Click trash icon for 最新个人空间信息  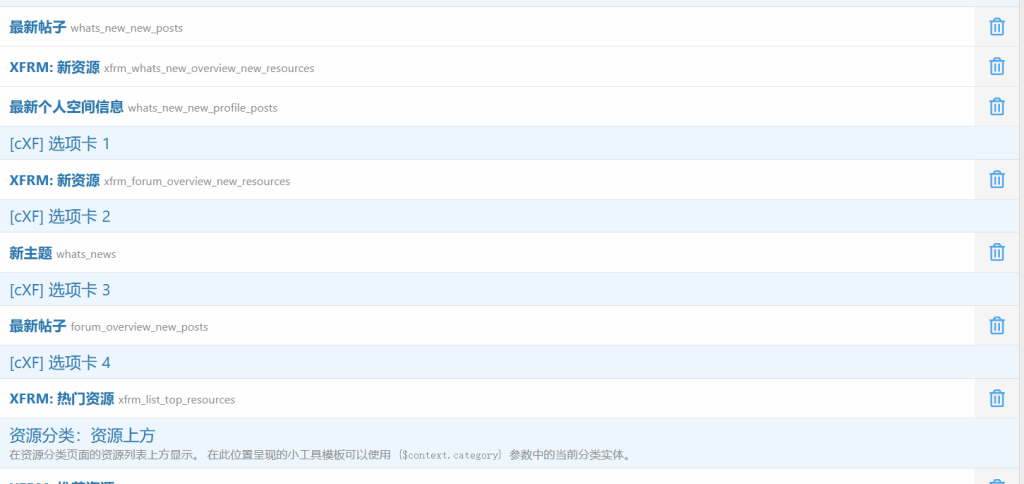[996, 106]
